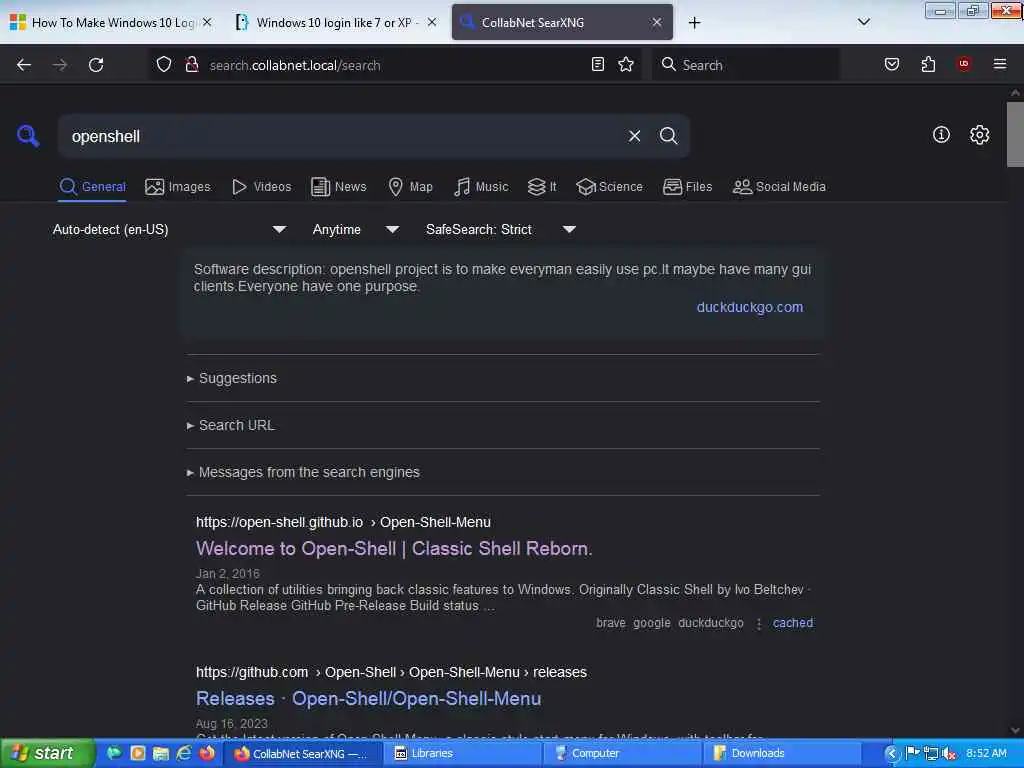Clear the openshell search query
The height and width of the screenshot is (768, 1024).
pos(634,136)
